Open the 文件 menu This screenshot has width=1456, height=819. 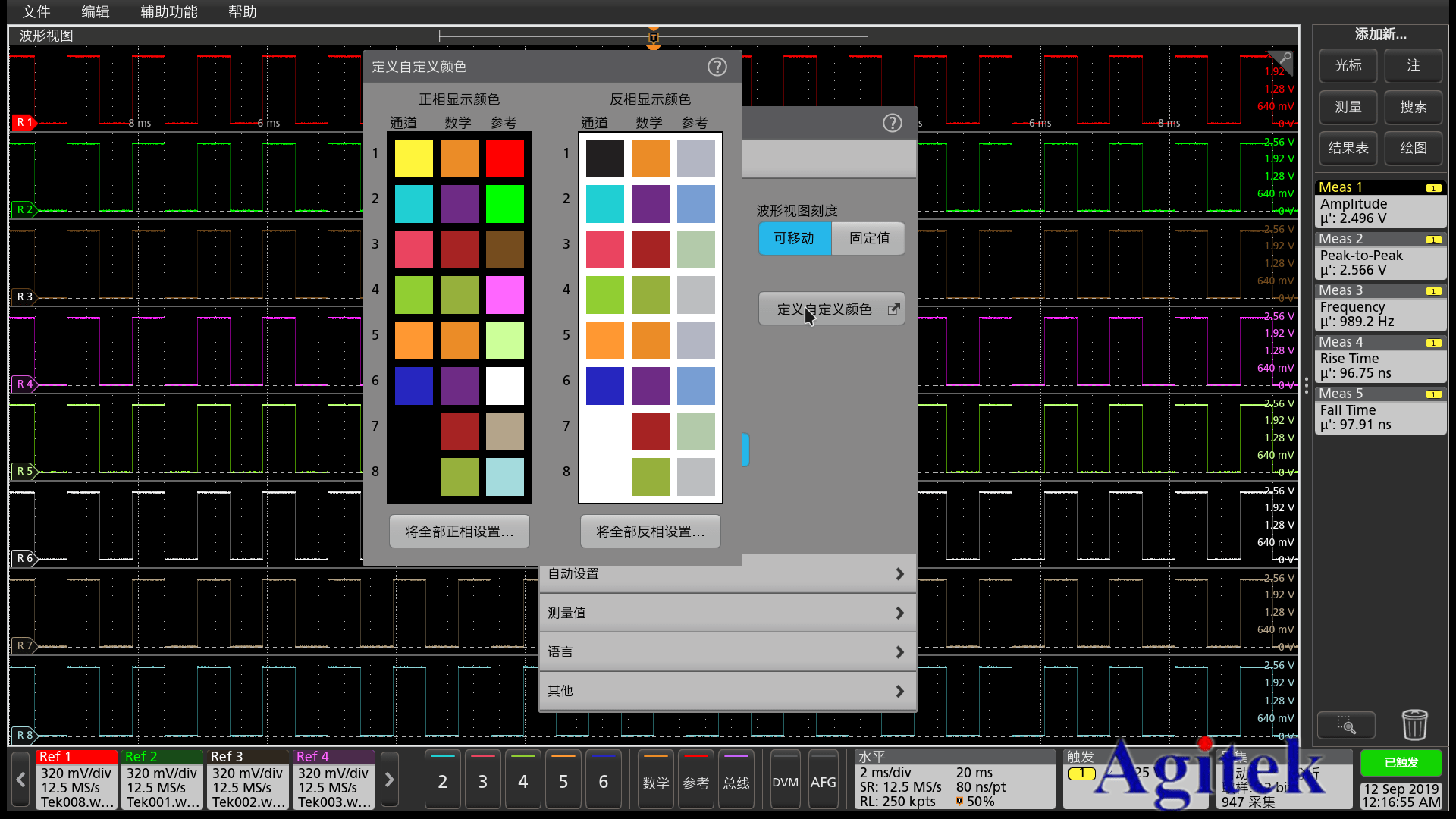pos(36,11)
